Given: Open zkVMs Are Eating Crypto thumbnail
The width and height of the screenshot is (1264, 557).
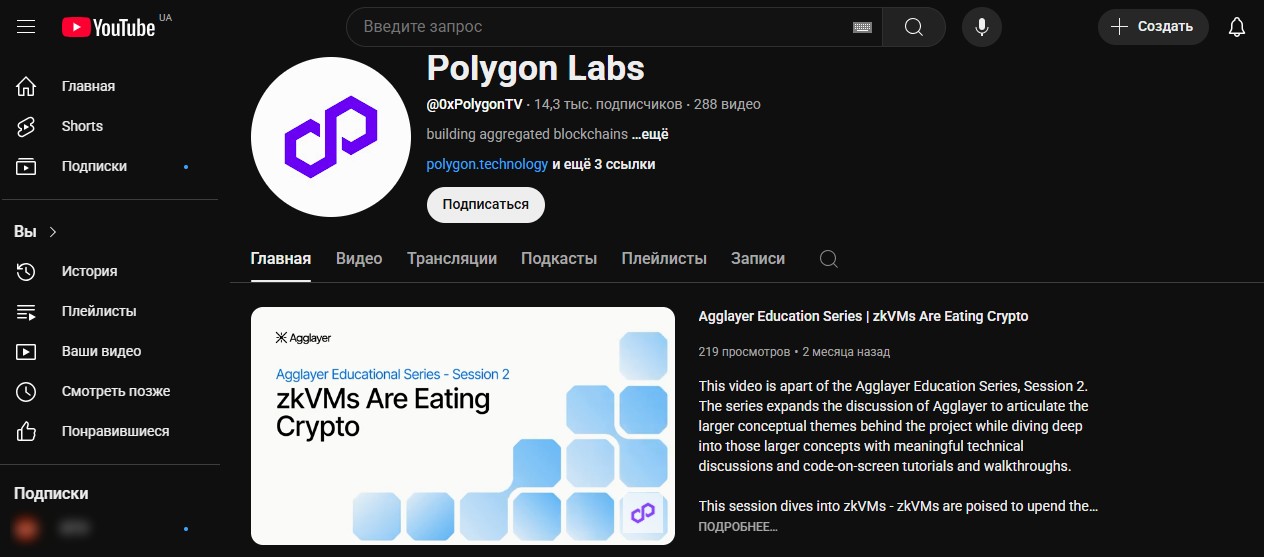Looking at the screenshot, I should point(463,426).
